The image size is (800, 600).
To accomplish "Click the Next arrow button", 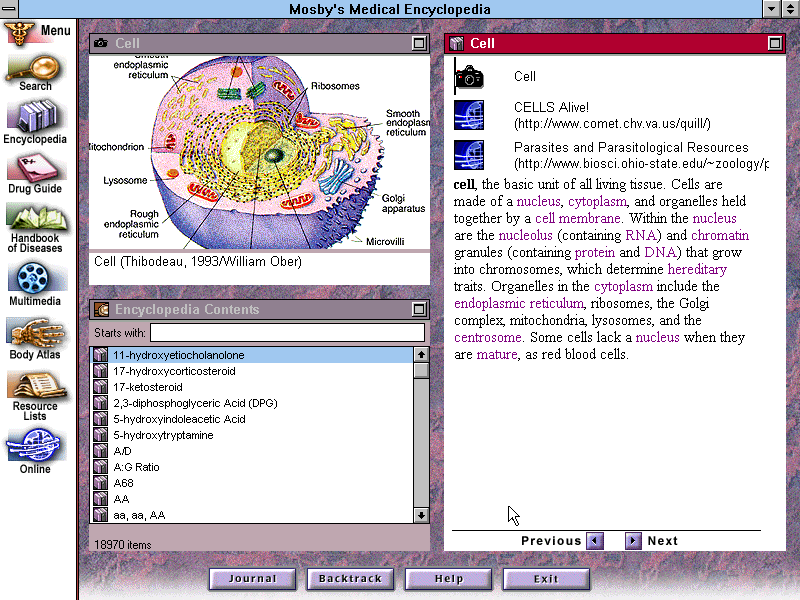I will click(x=633, y=540).
